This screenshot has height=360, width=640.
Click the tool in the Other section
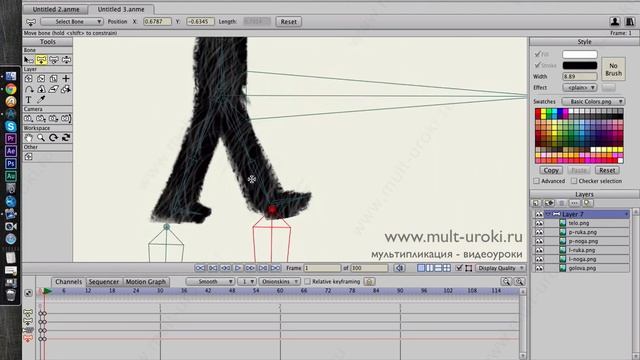coord(29,156)
